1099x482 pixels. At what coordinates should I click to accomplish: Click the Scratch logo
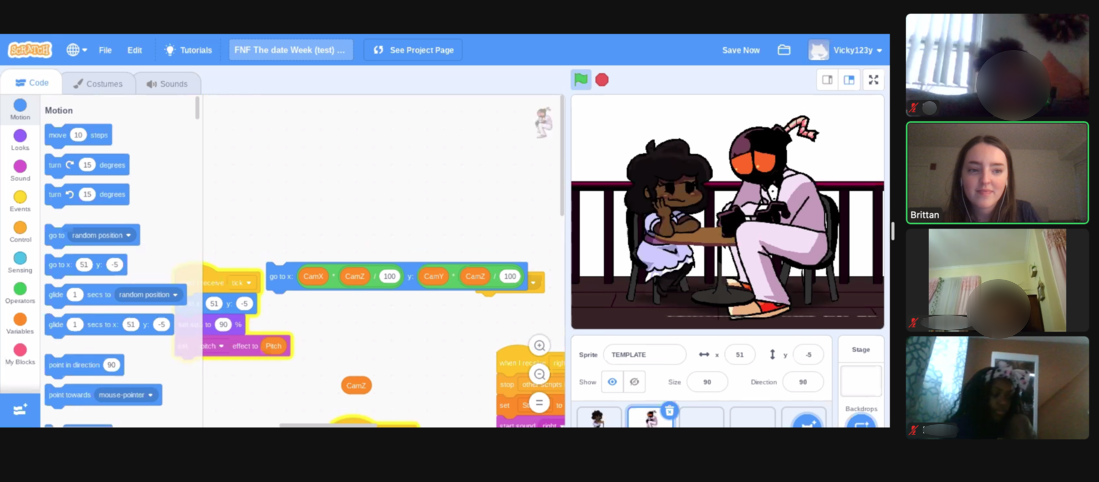click(x=29, y=50)
